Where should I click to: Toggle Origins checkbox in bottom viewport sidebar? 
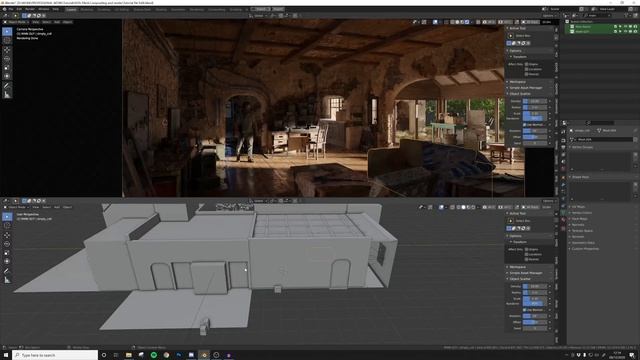(x=527, y=249)
